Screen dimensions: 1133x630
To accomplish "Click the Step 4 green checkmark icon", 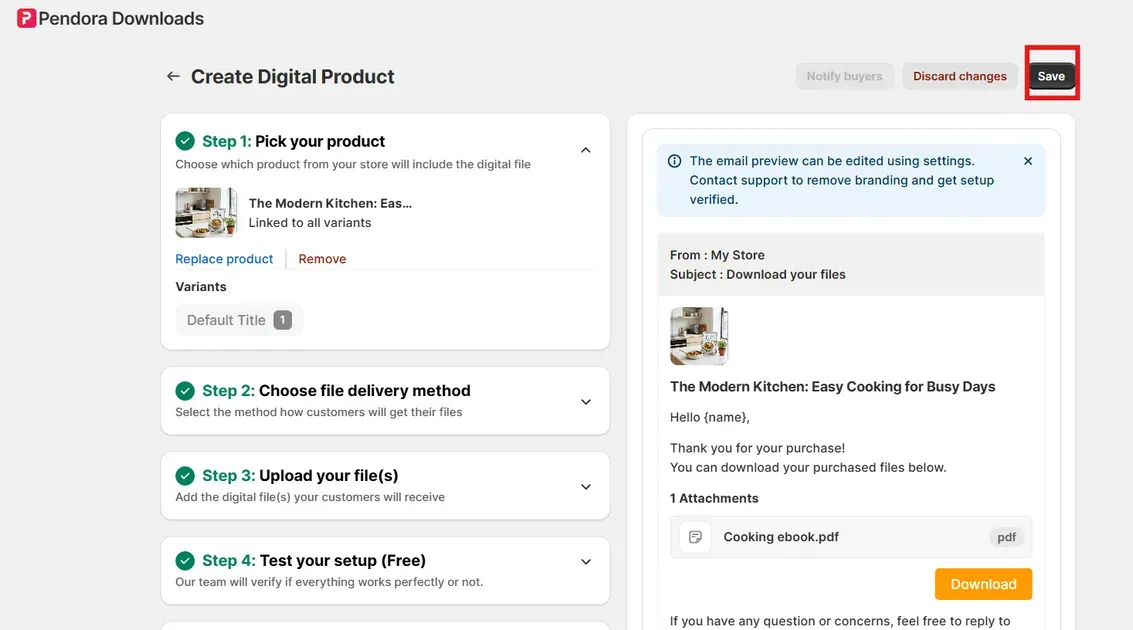I will (185, 561).
